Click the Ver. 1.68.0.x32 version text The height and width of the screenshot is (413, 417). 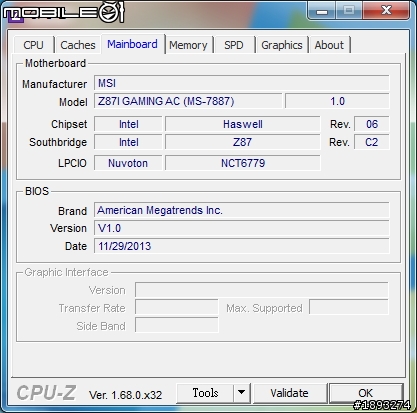click(125, 395)
